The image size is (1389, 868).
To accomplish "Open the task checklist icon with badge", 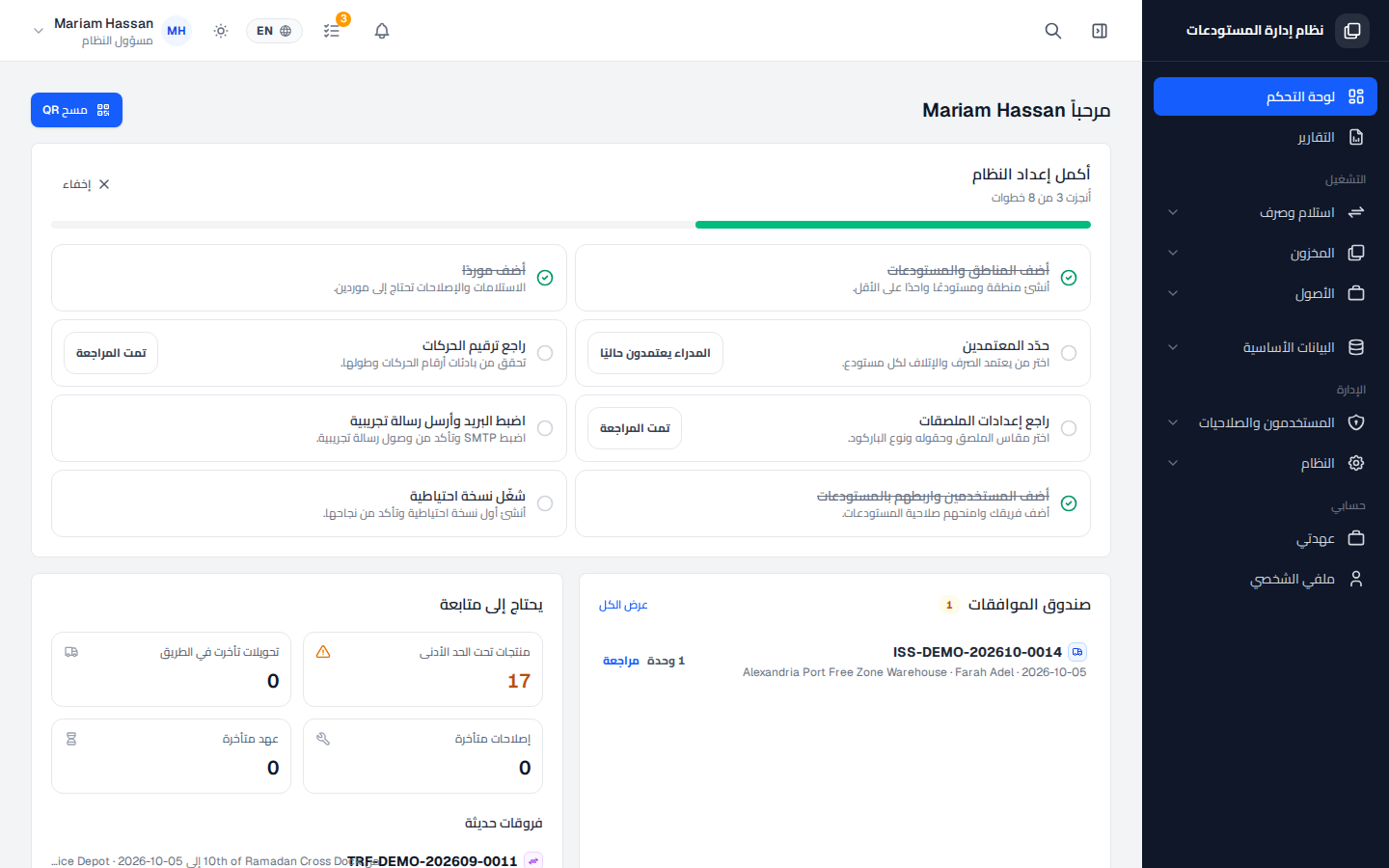I will [332, 31].
